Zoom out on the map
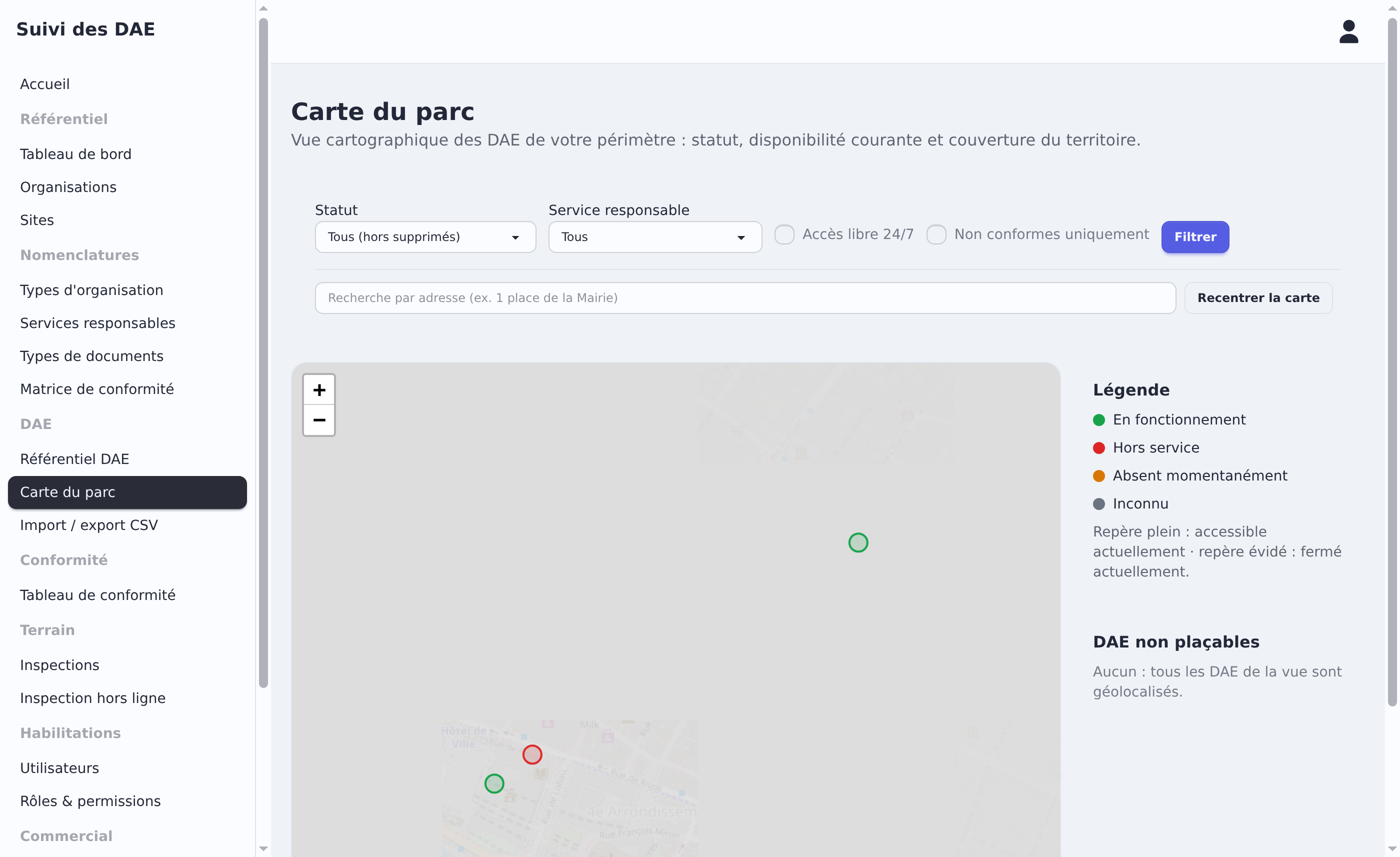The height and width of the screenshot is (857, 1400). coord(319,420)
